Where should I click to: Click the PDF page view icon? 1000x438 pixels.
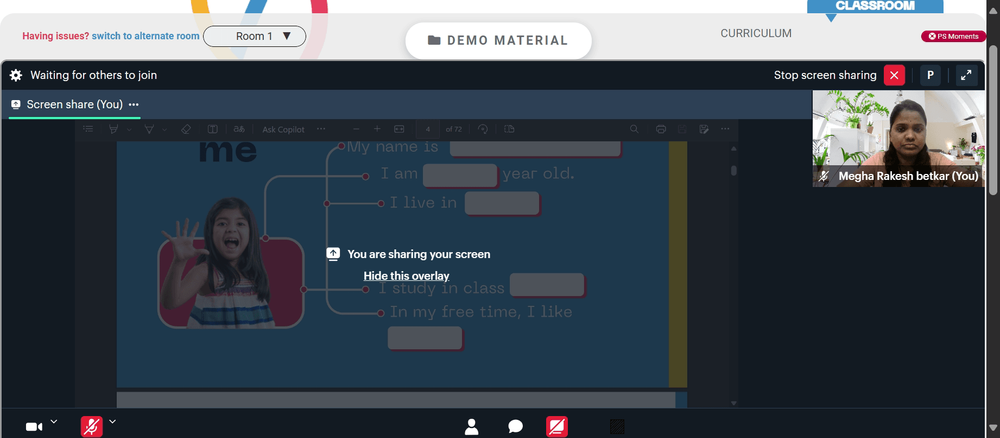pos(212,129)
